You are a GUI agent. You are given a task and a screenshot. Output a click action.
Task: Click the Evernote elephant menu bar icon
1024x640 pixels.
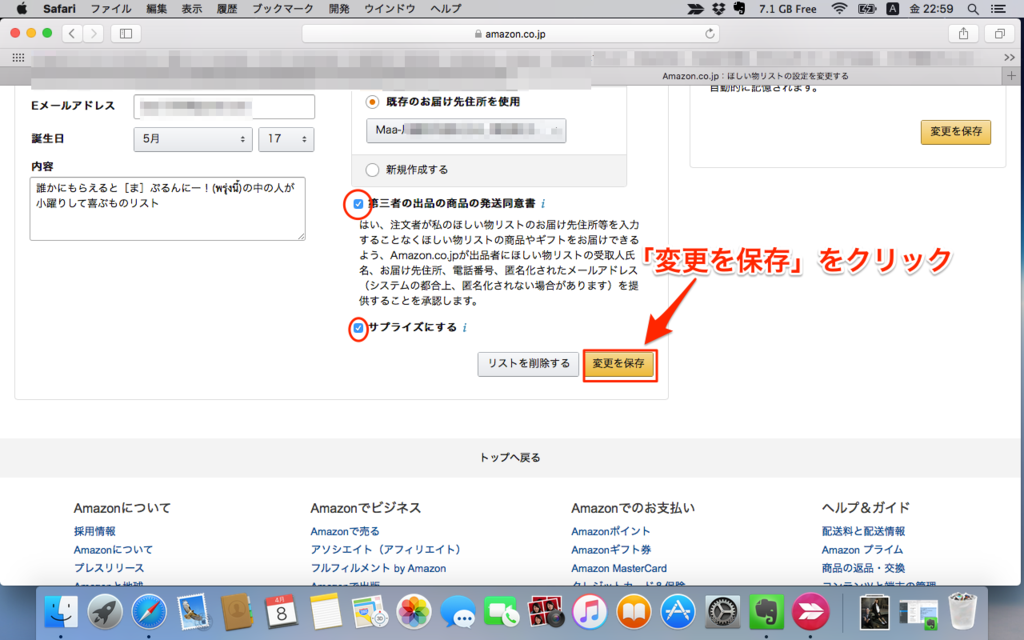739,8
